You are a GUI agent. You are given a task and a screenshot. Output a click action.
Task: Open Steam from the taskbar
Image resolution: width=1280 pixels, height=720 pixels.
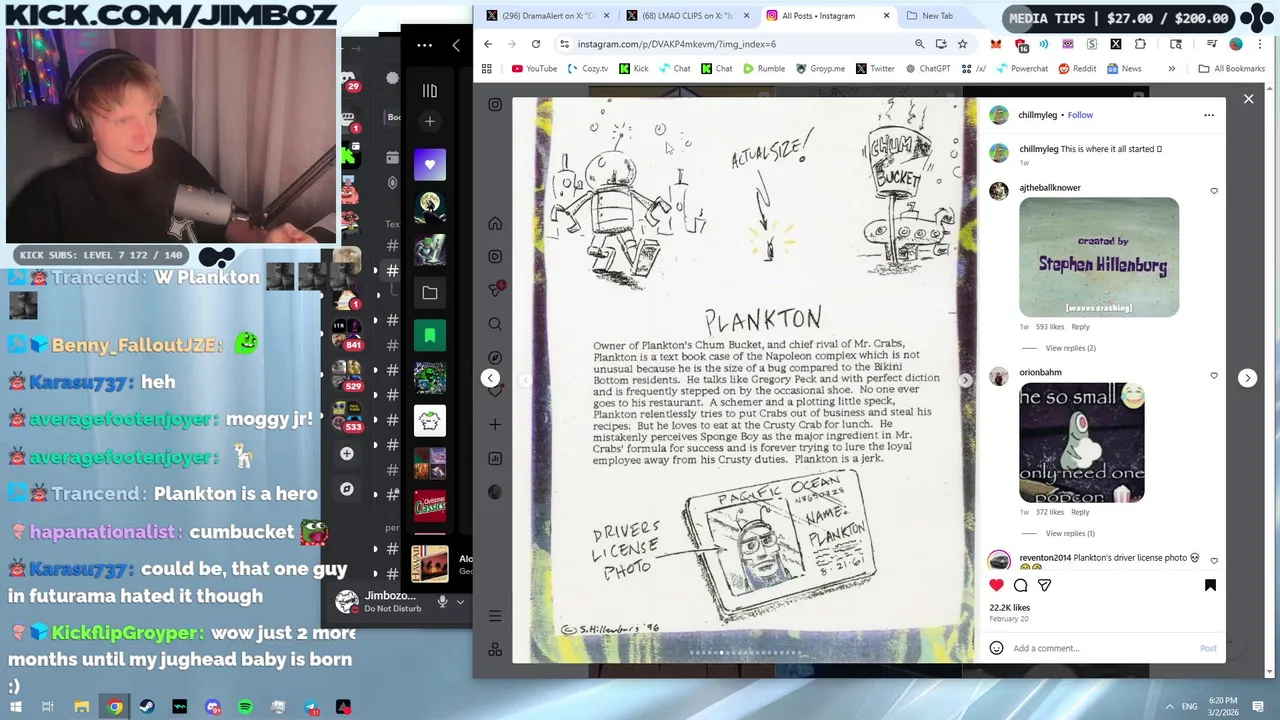click(x=147, y=707)
